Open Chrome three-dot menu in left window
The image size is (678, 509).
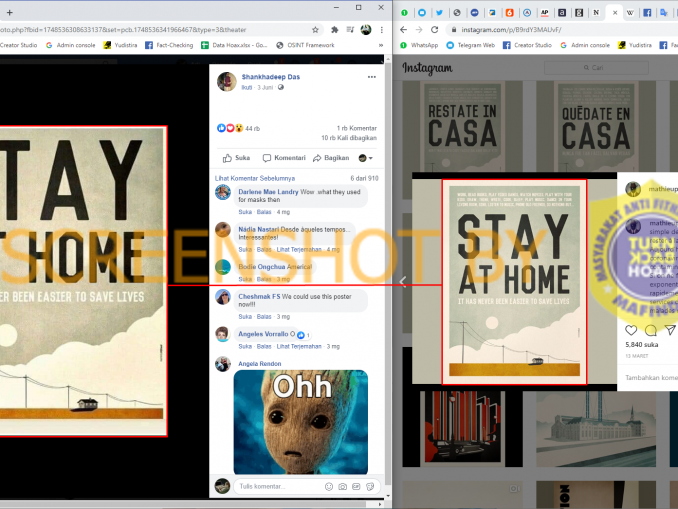(x=381, y=30)
